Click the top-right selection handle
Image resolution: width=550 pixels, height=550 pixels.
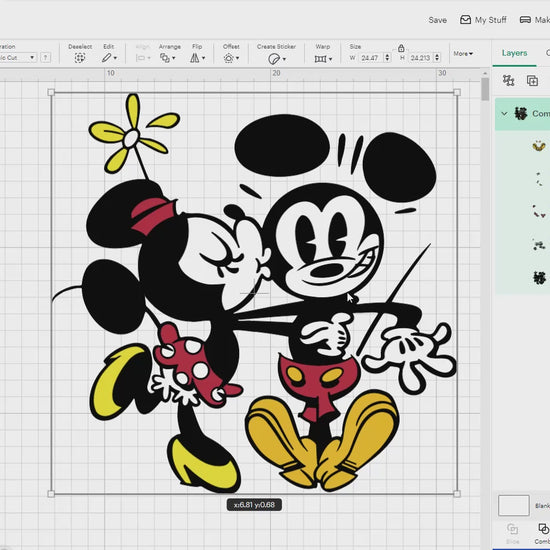(457, 92)
